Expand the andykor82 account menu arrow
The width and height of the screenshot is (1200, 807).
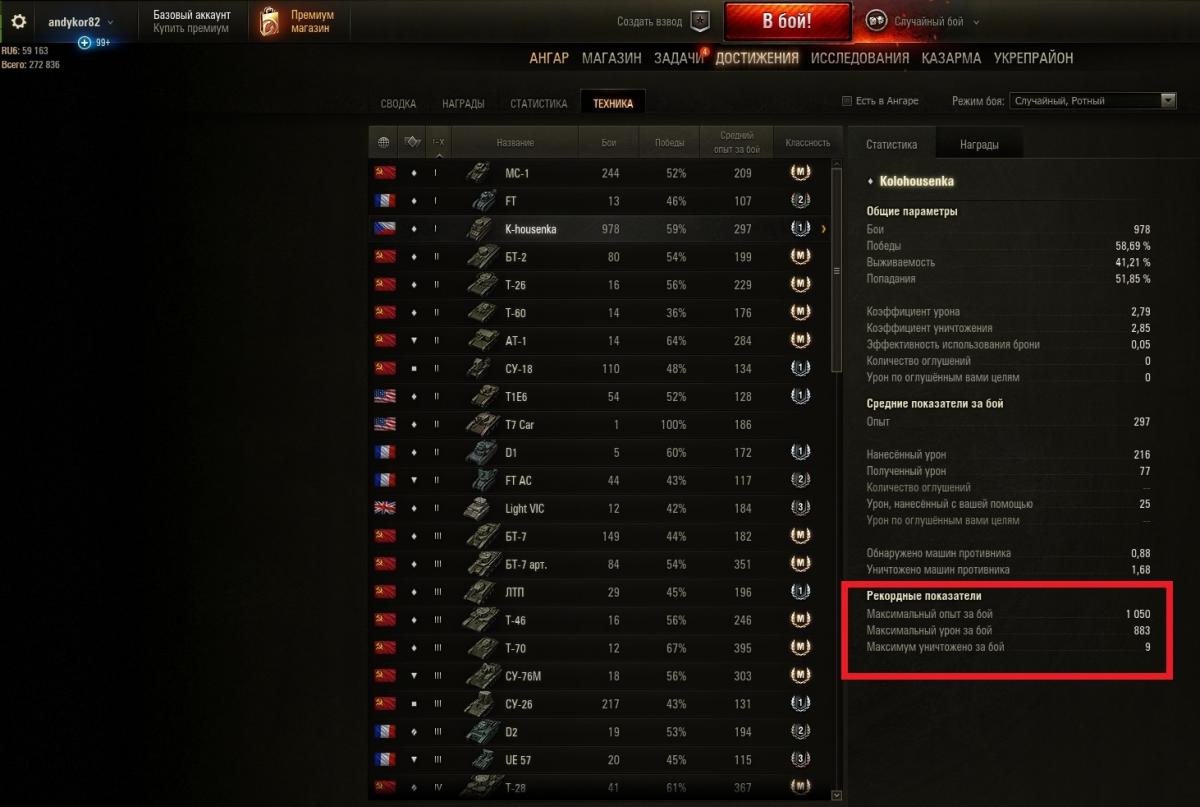[110, 22]
